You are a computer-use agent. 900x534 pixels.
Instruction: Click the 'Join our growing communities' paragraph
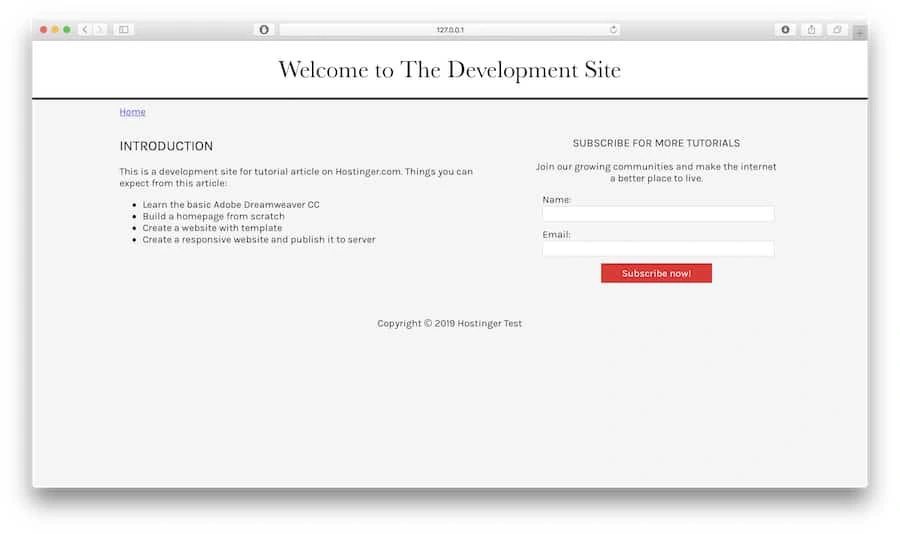tap(656, 172)
